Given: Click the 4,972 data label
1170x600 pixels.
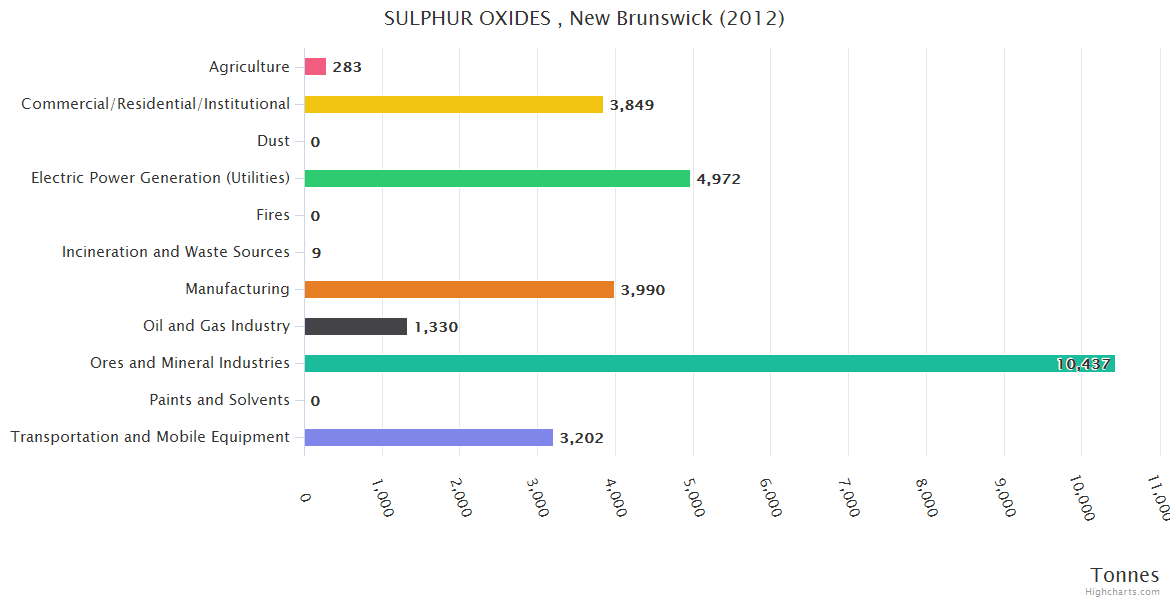Looking at the screenshot, I should coord(718,179).
